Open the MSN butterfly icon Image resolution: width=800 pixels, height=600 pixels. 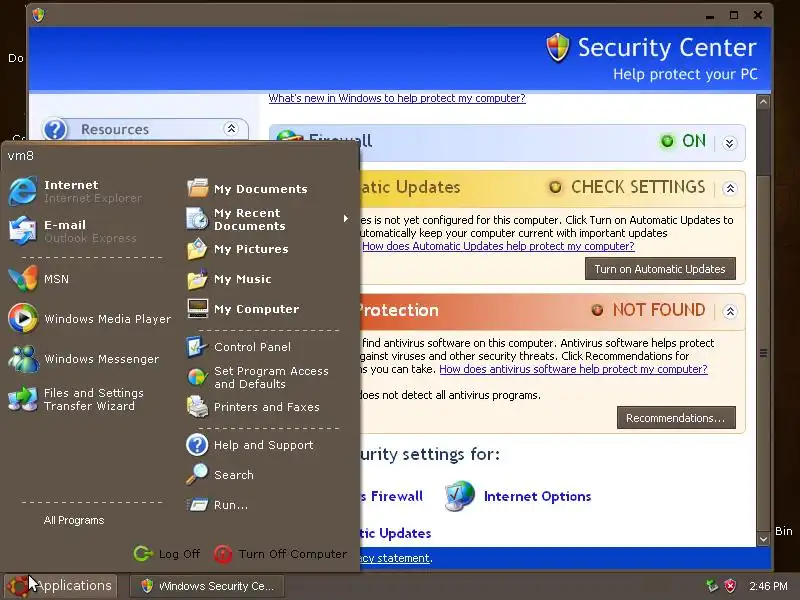22,279
